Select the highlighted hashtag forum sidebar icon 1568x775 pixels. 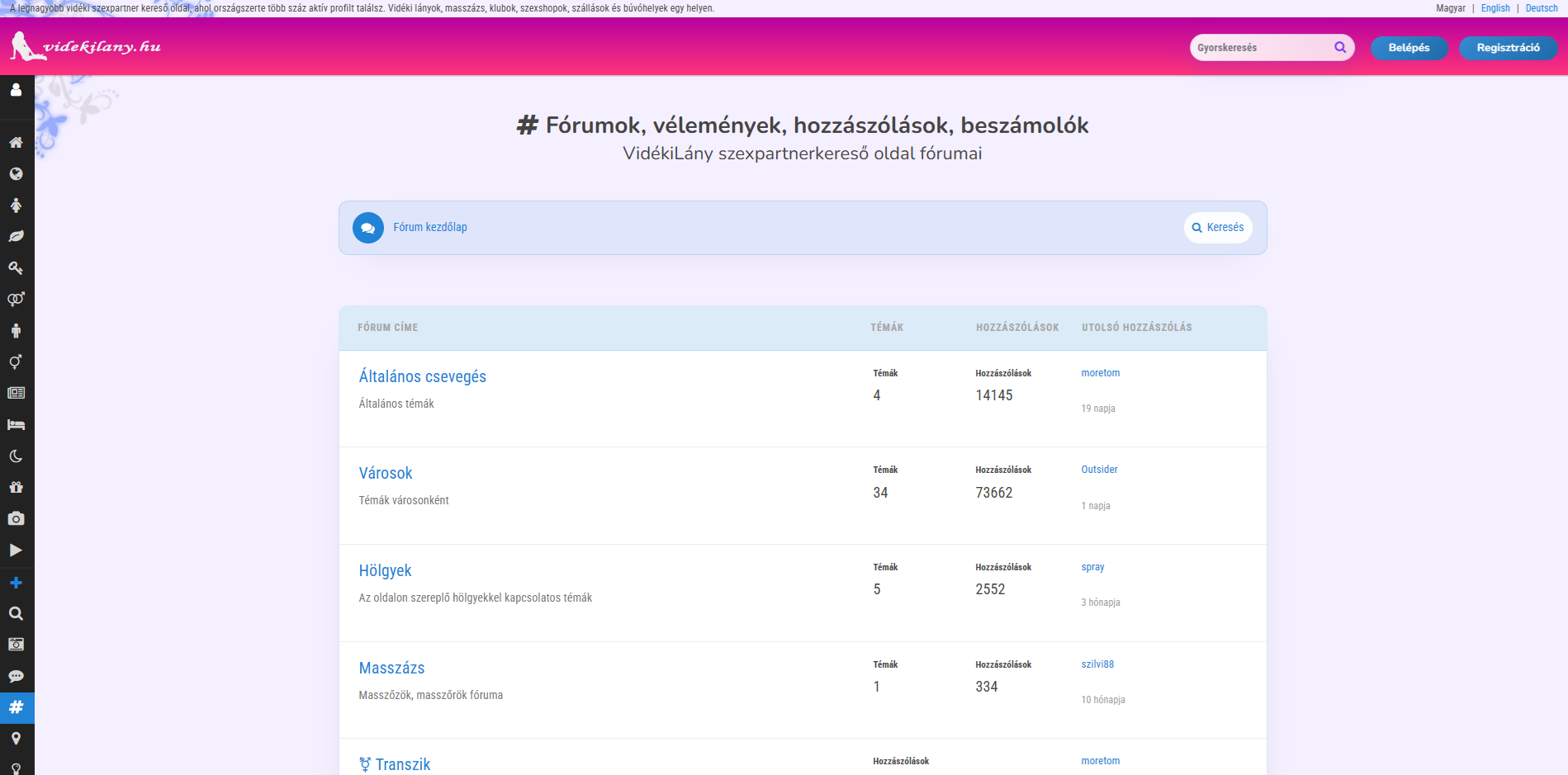point(17,707)
